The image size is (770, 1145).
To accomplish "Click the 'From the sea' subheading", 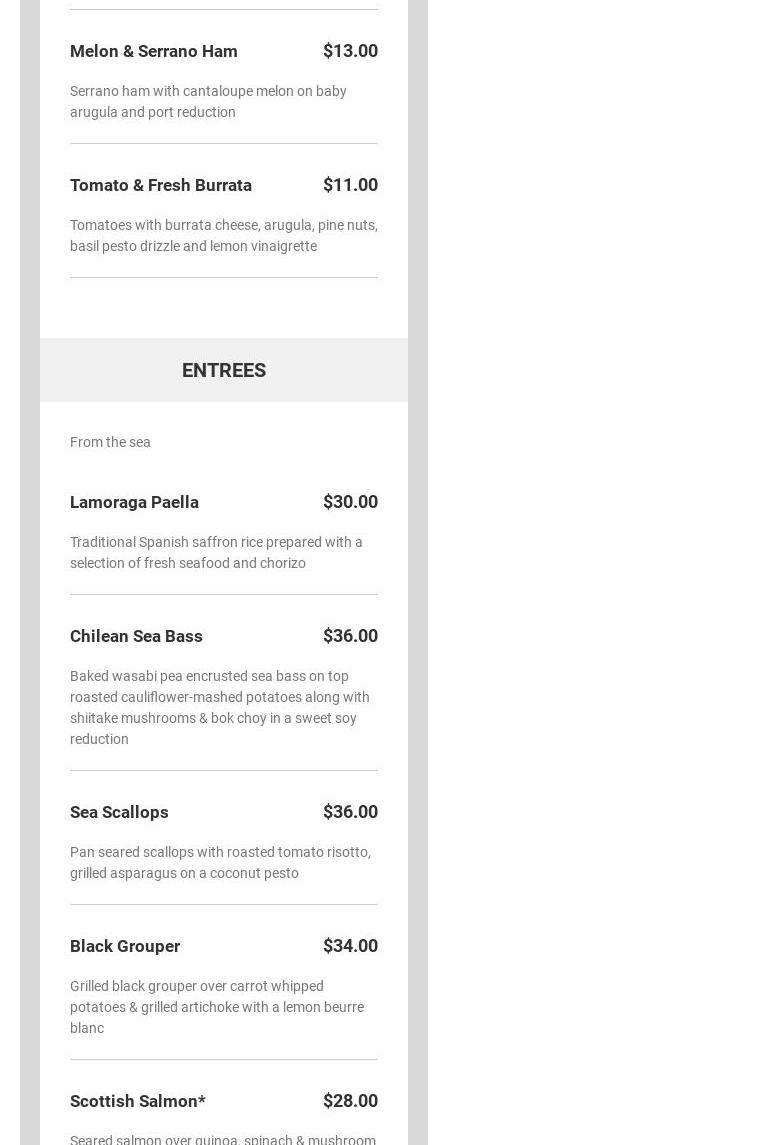I will [x=110, y=442].
